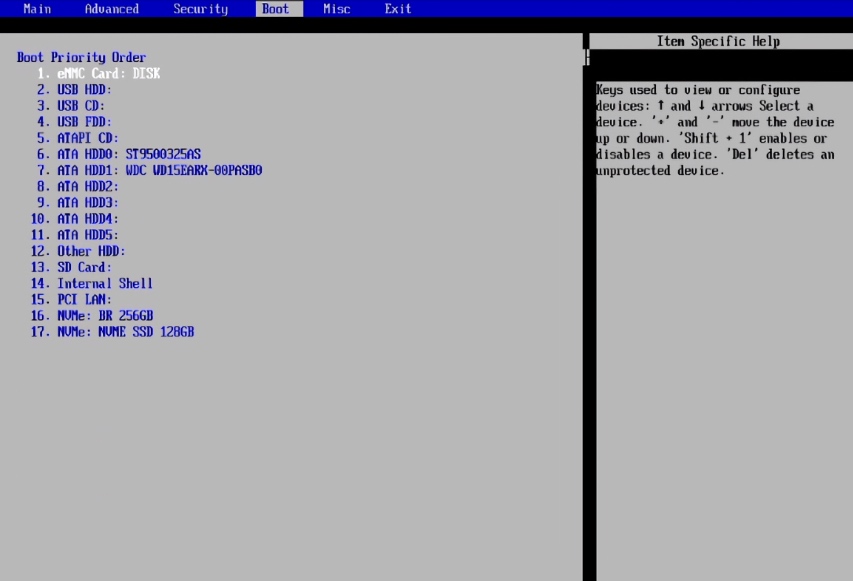Select NVMe: NVME SSD 128GB entry
The width and height of the screenshot is (853, 581).
pos(112,332)
